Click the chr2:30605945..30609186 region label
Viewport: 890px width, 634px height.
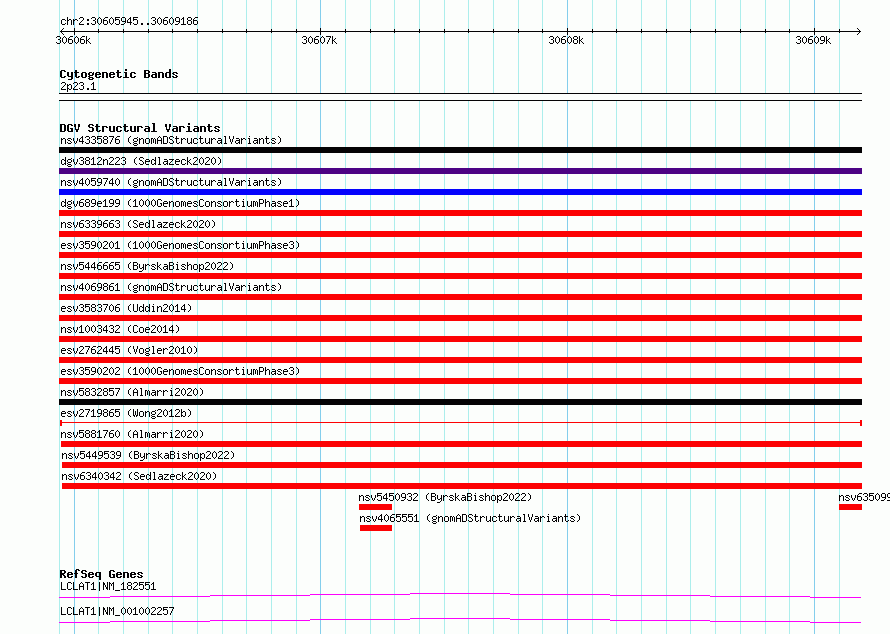click(129, 21)
